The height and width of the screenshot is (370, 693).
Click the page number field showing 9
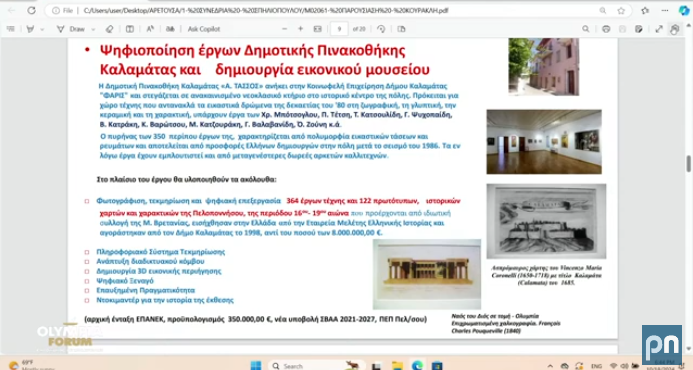(x=339, y=29)
